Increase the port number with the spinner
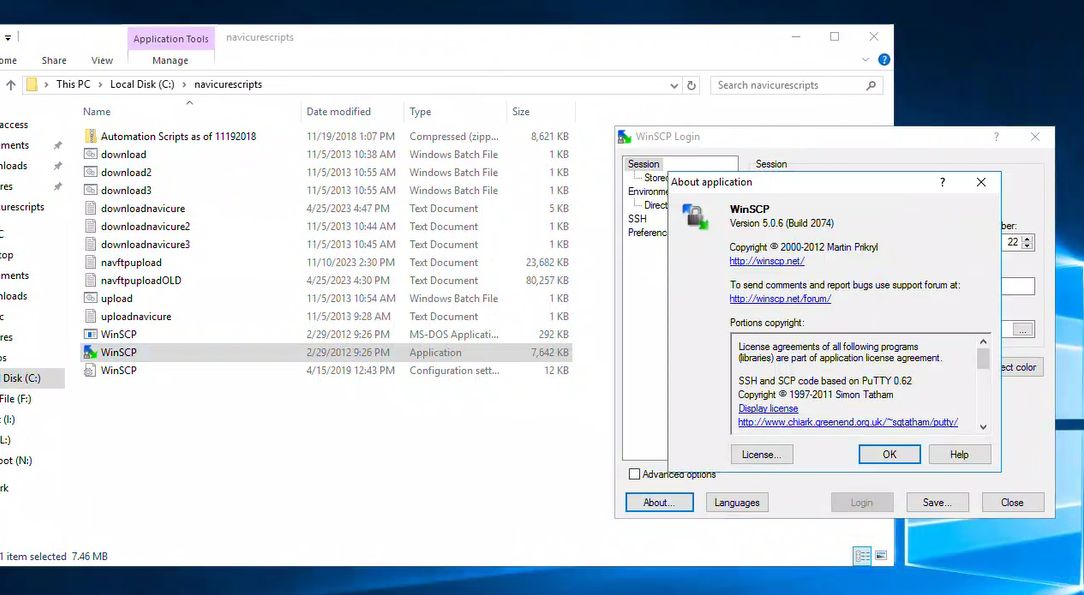The height and width of the screenshot is (595, 1084). [x=1029, y=239]
